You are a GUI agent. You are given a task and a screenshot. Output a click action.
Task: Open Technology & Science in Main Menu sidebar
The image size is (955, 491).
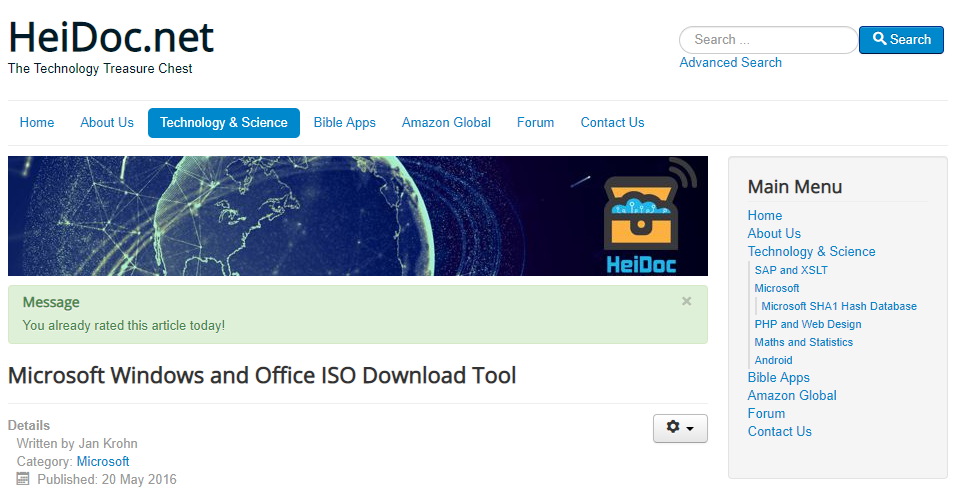click(811, 252)
